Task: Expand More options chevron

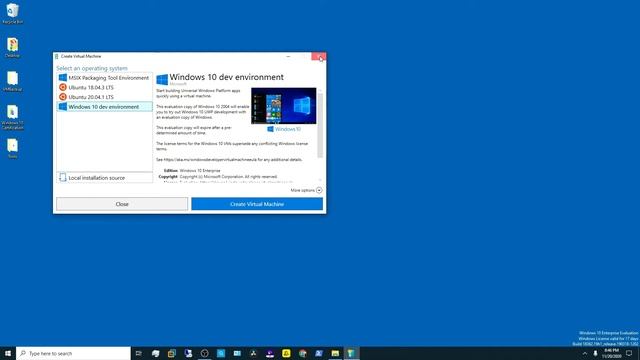Action: pos(319,190)
